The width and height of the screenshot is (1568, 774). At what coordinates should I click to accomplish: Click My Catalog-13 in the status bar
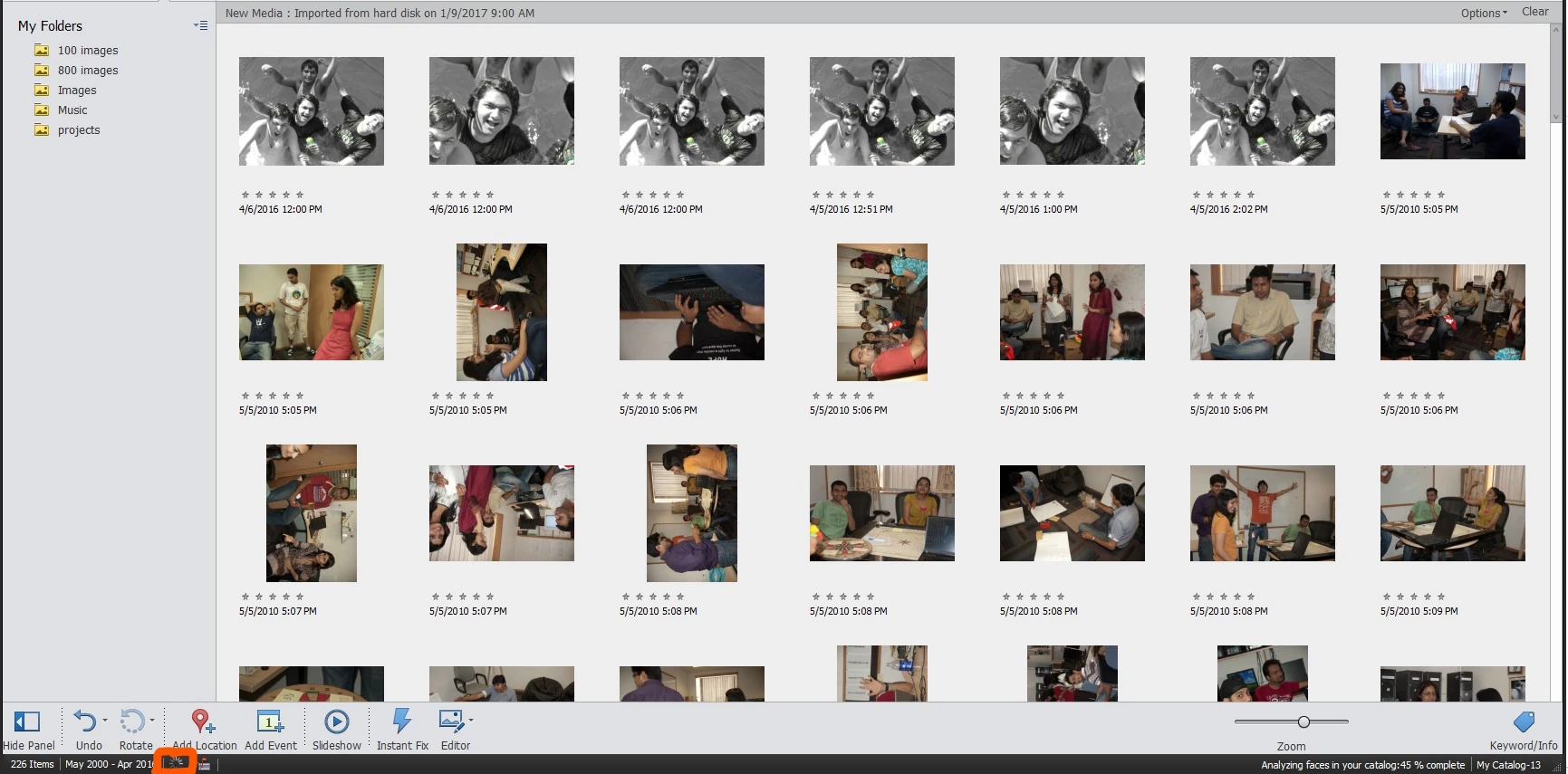click(x=1508, y=765)
